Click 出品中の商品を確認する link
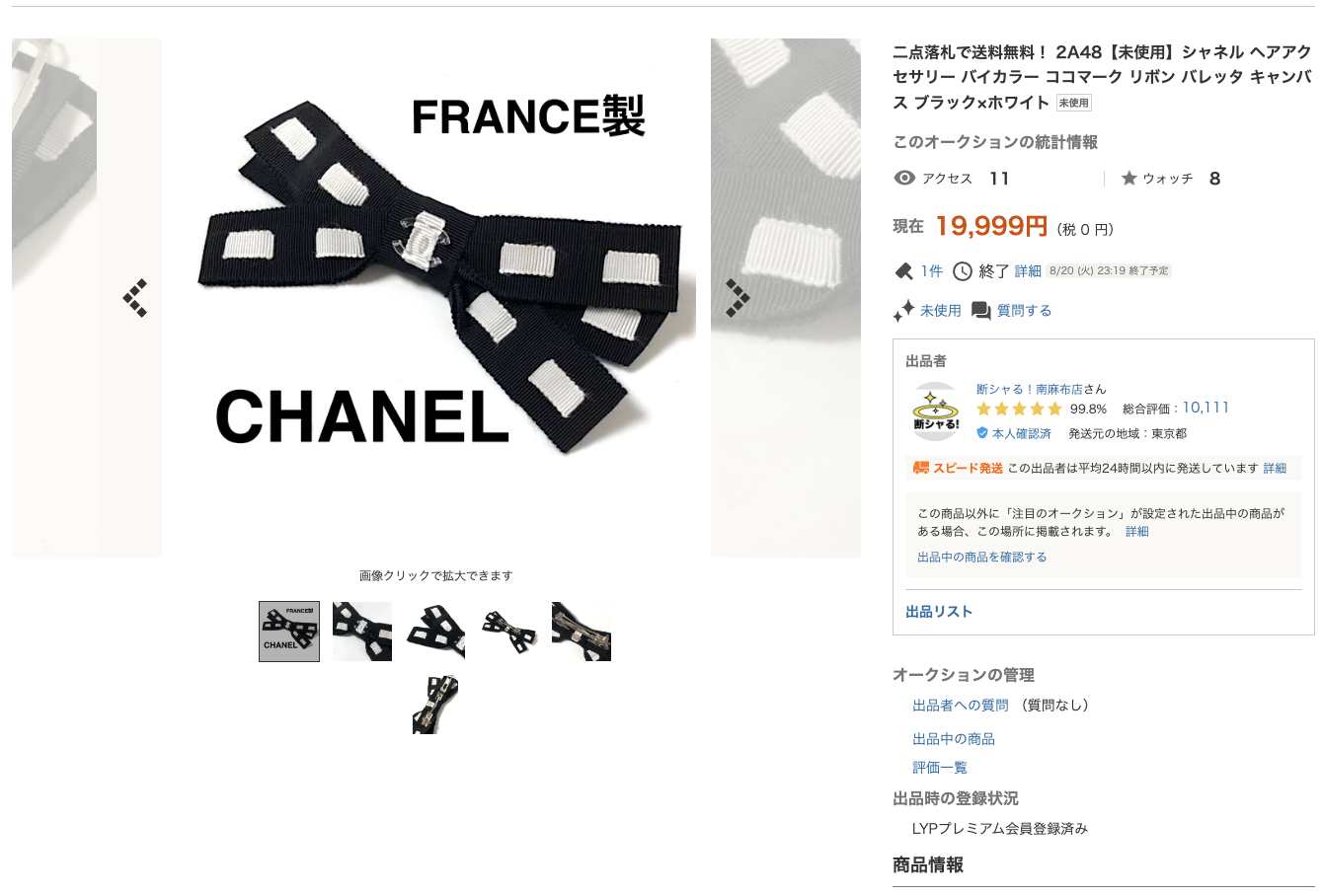The image size is (1322, 896). [x=982, y=558]
